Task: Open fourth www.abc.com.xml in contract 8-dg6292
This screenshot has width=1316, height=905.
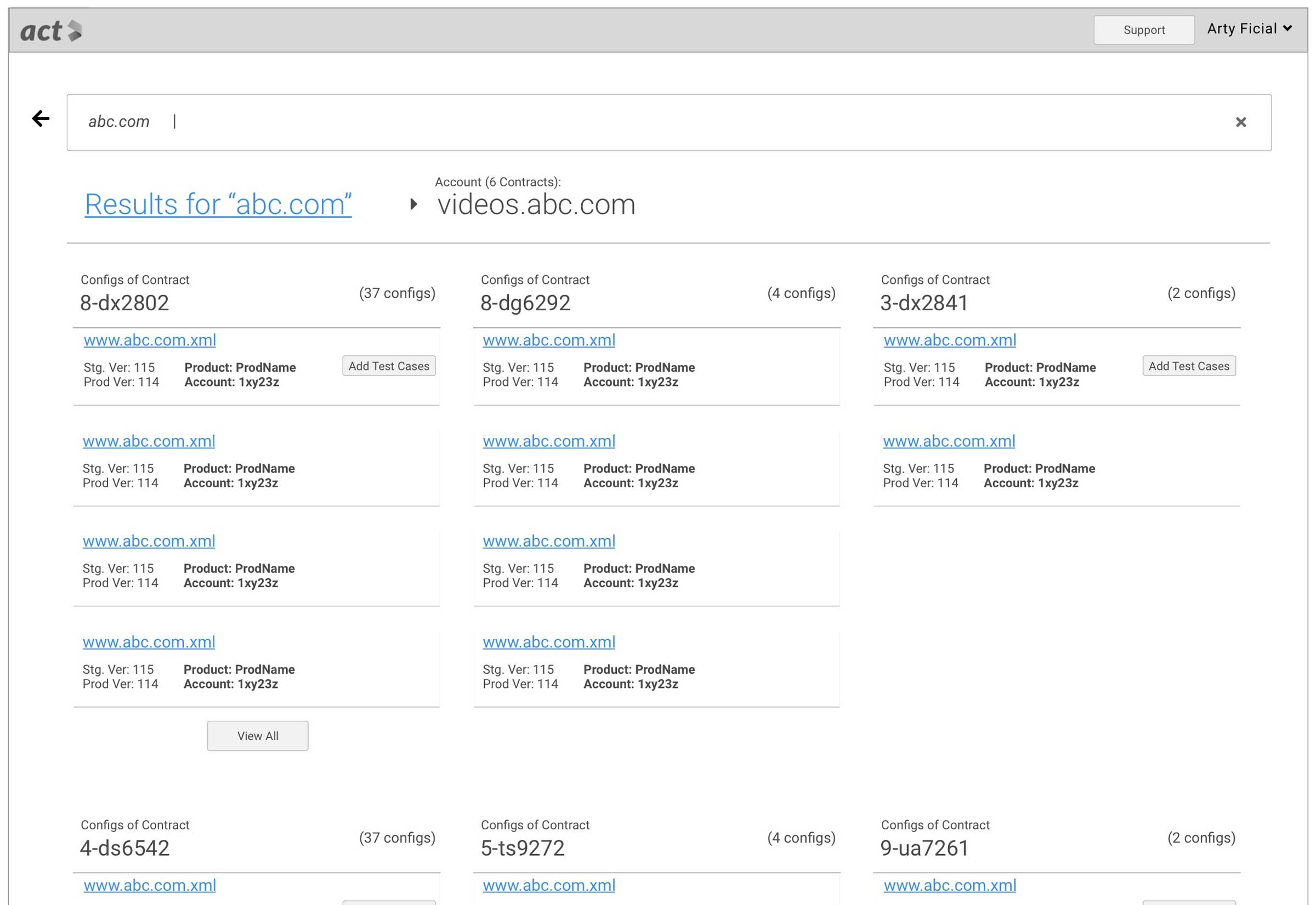Action: [548, 642]
